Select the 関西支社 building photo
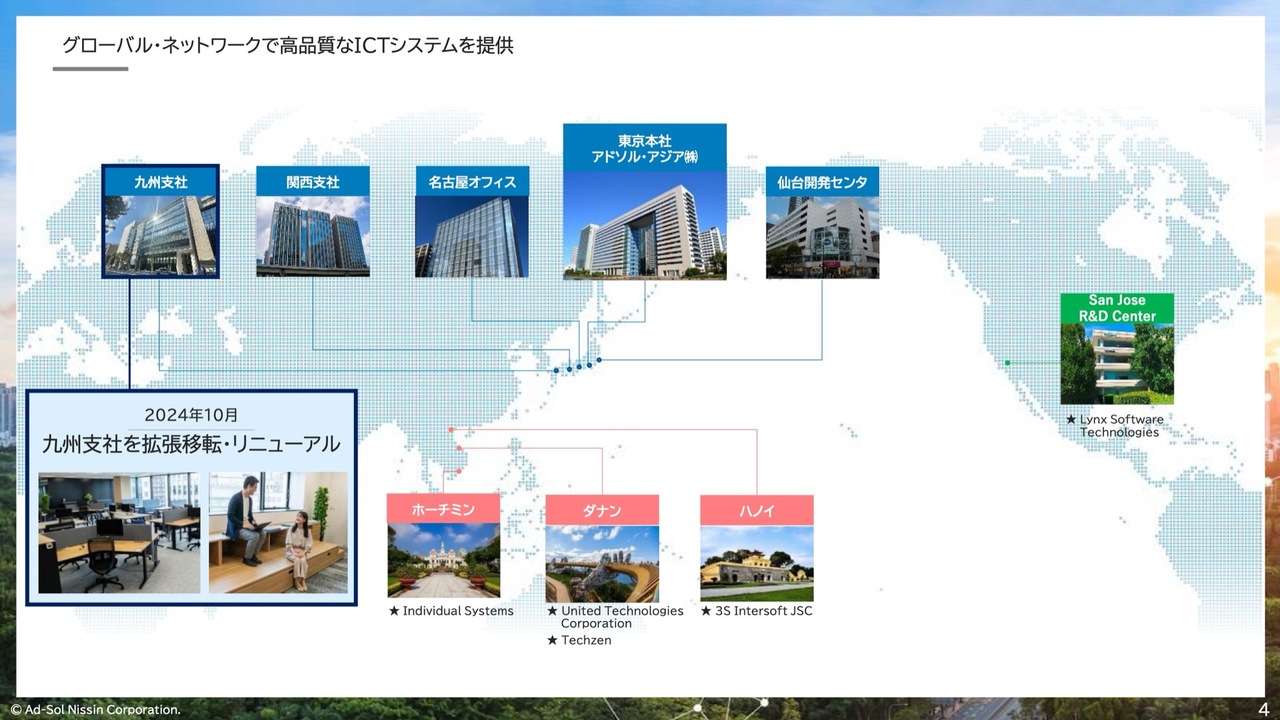The width and height of the screenshot is (1280, 720). click(312, 236)
